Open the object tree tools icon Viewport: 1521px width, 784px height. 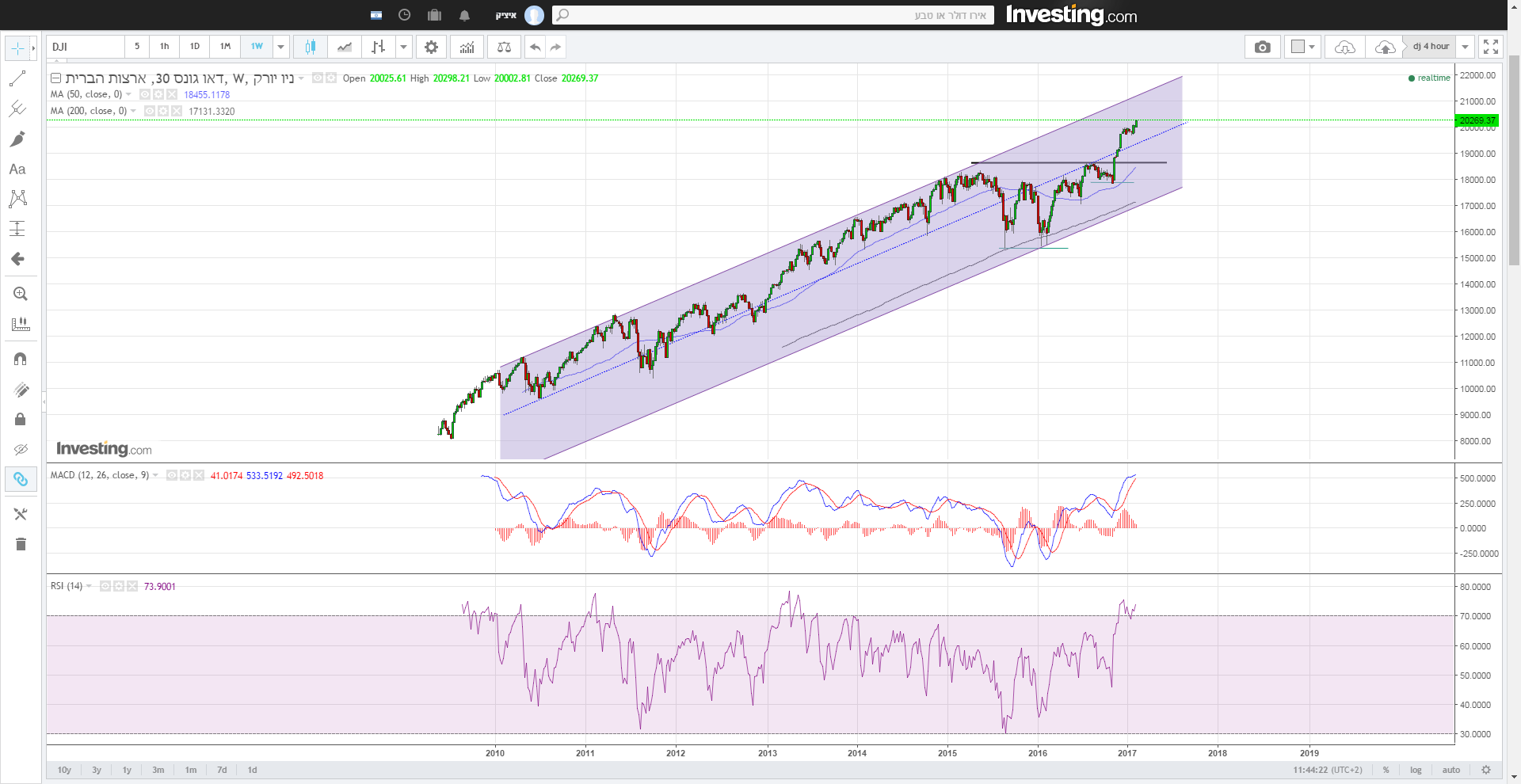(21, 514)
